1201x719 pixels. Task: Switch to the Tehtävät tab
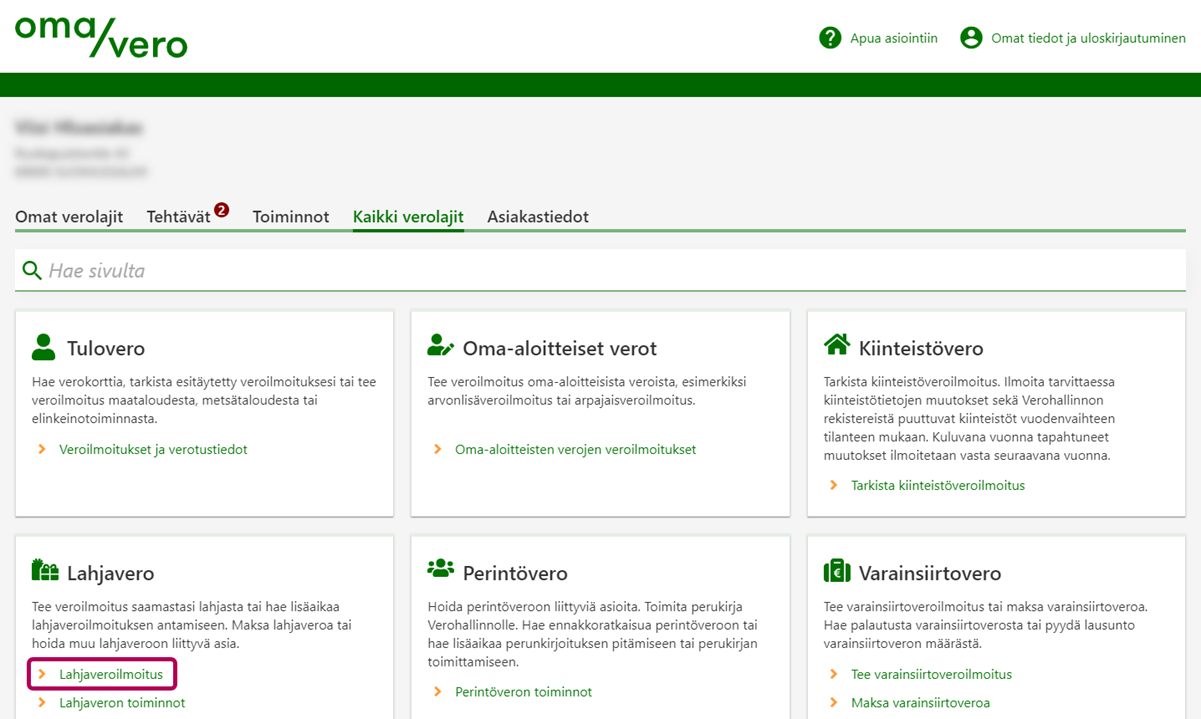click(x=179, y=217)
